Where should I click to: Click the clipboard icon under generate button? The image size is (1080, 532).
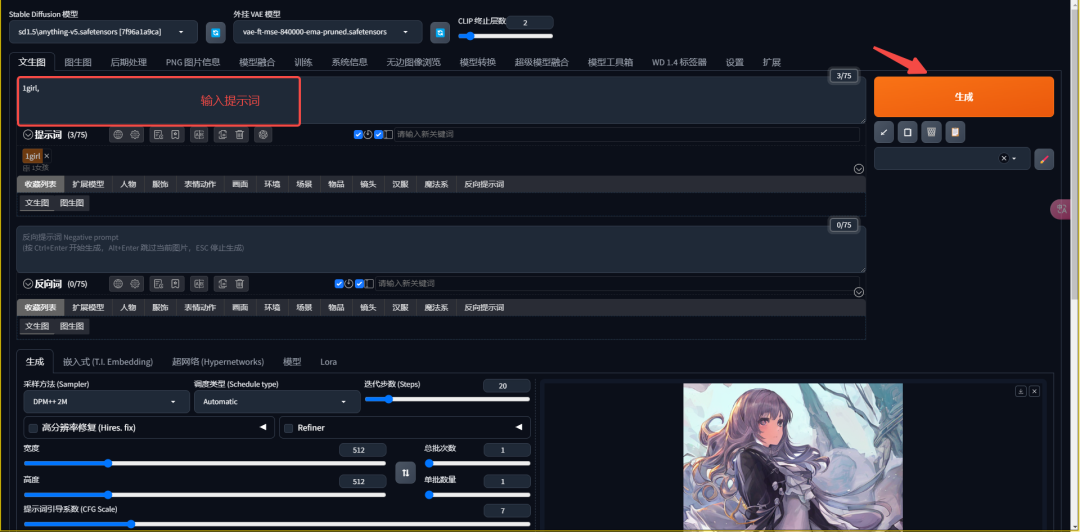(955, 132)
